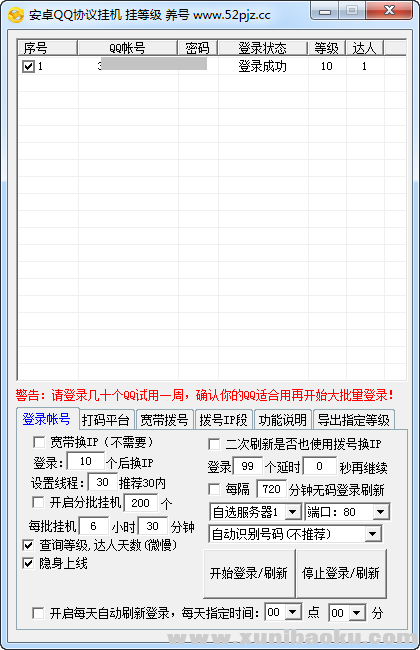This screenshot has width=420, height=650.
Task: Click the 每批挂机 minutes field showing 30
Action: pos(153,526)
